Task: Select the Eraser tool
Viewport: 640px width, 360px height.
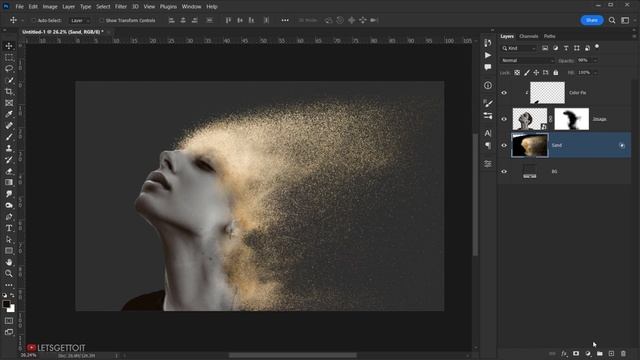Action: point(9,171)
